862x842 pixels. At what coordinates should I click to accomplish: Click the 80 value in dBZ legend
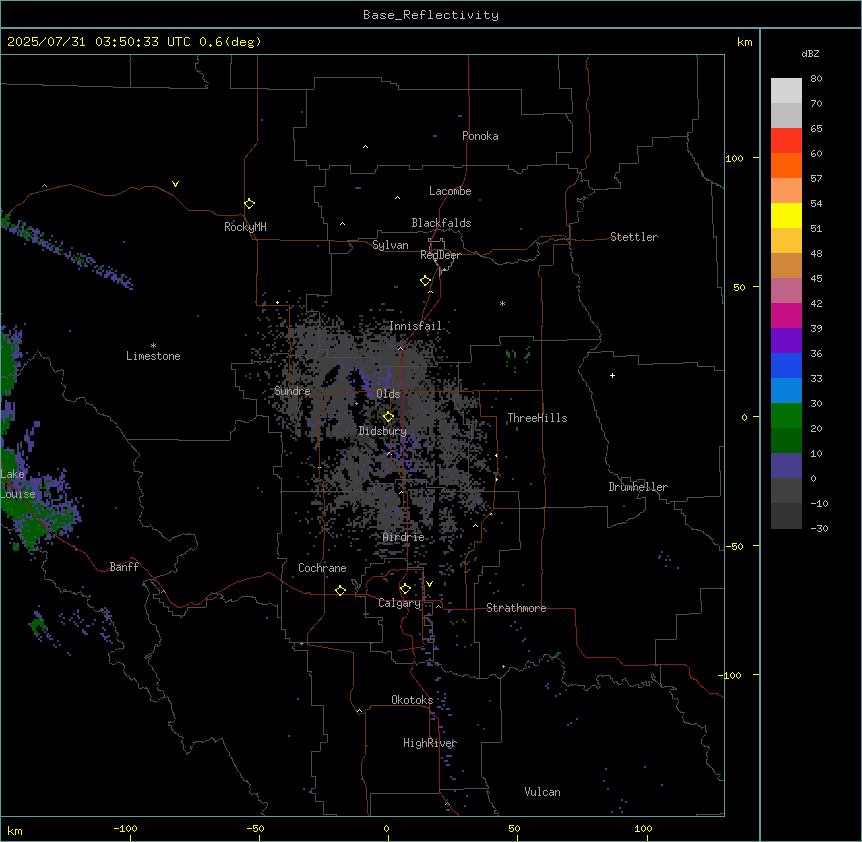(x=816, y=79)
